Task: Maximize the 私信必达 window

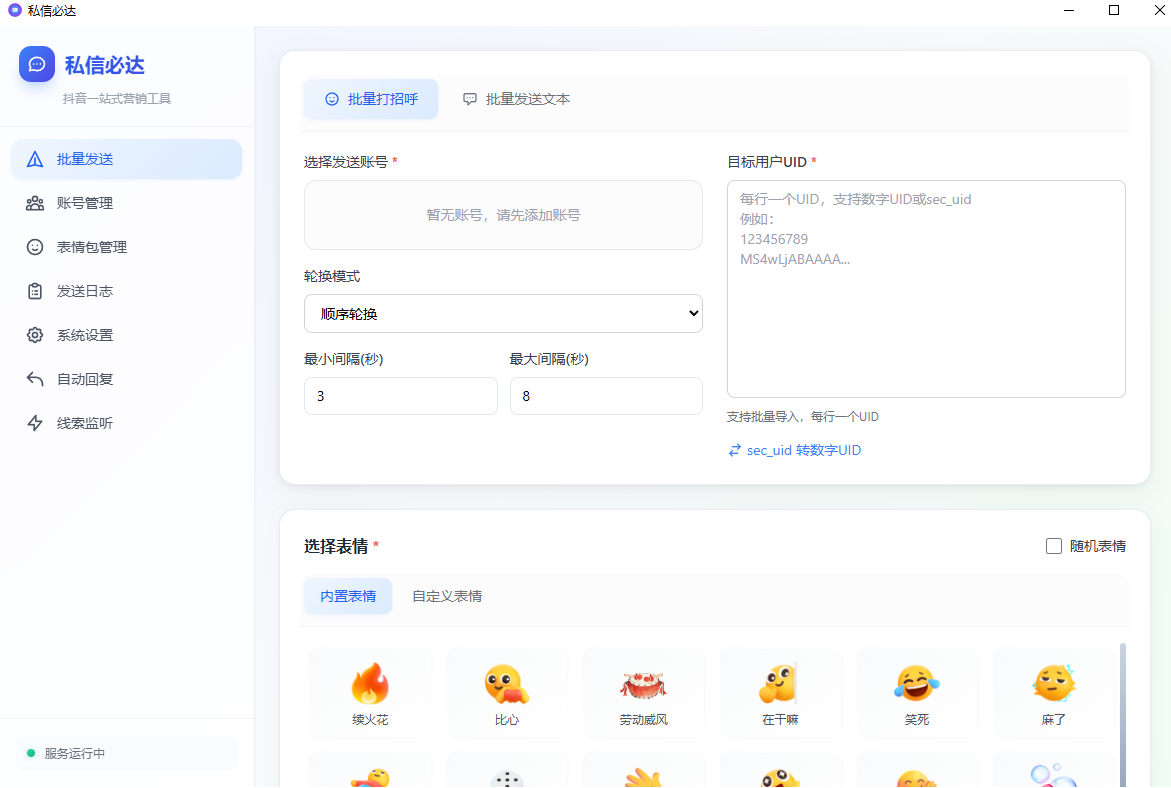Action: pyautogui.click(x=1113, y=10)
